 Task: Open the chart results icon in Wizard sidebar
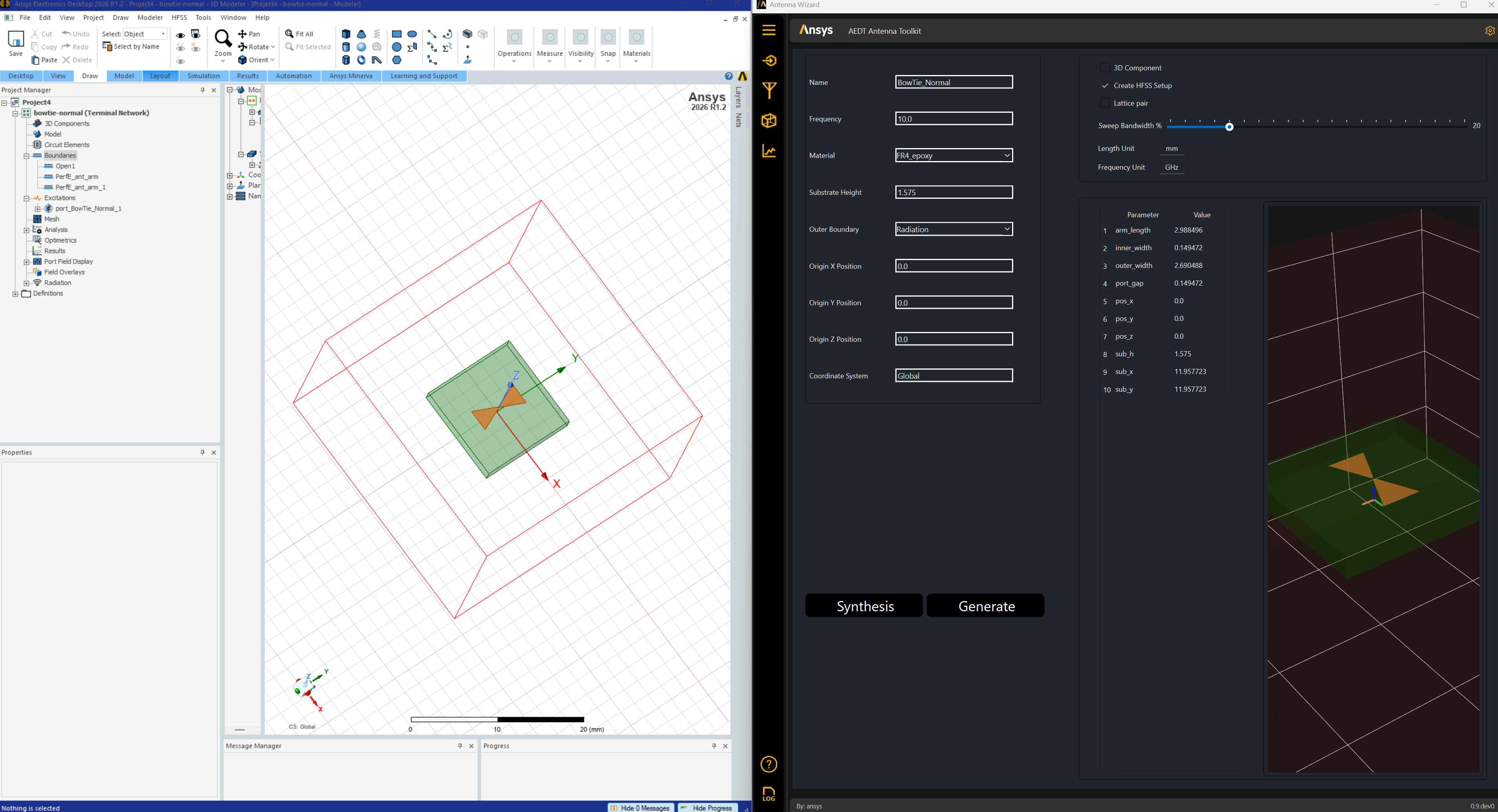(769, 151)
